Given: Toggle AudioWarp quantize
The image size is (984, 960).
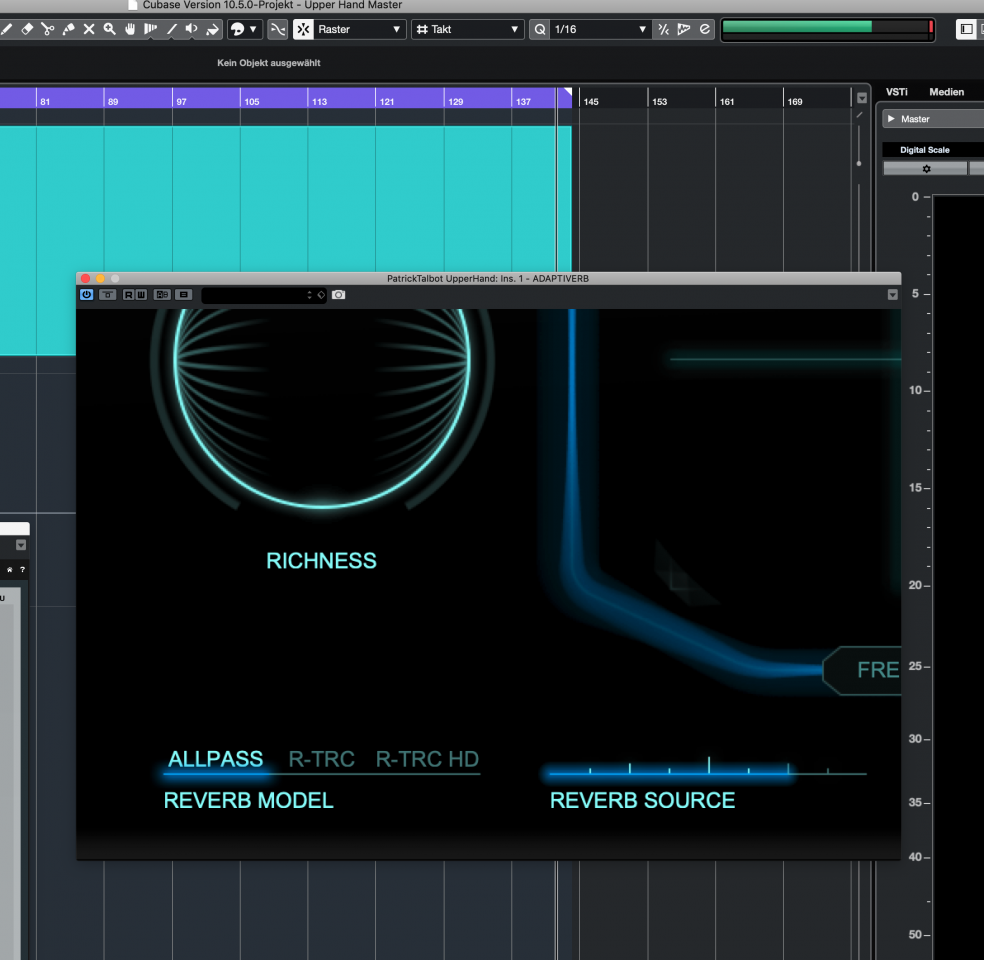Looking at the screenshot, I should (683, 29).
